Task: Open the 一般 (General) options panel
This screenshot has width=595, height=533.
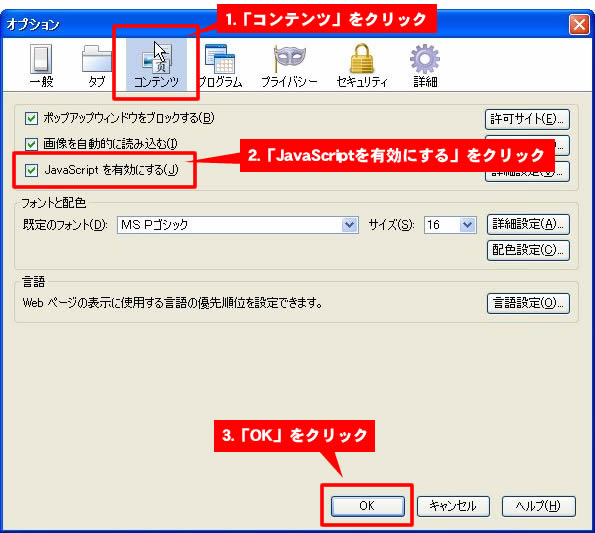Action: click(x=41, y=65)
